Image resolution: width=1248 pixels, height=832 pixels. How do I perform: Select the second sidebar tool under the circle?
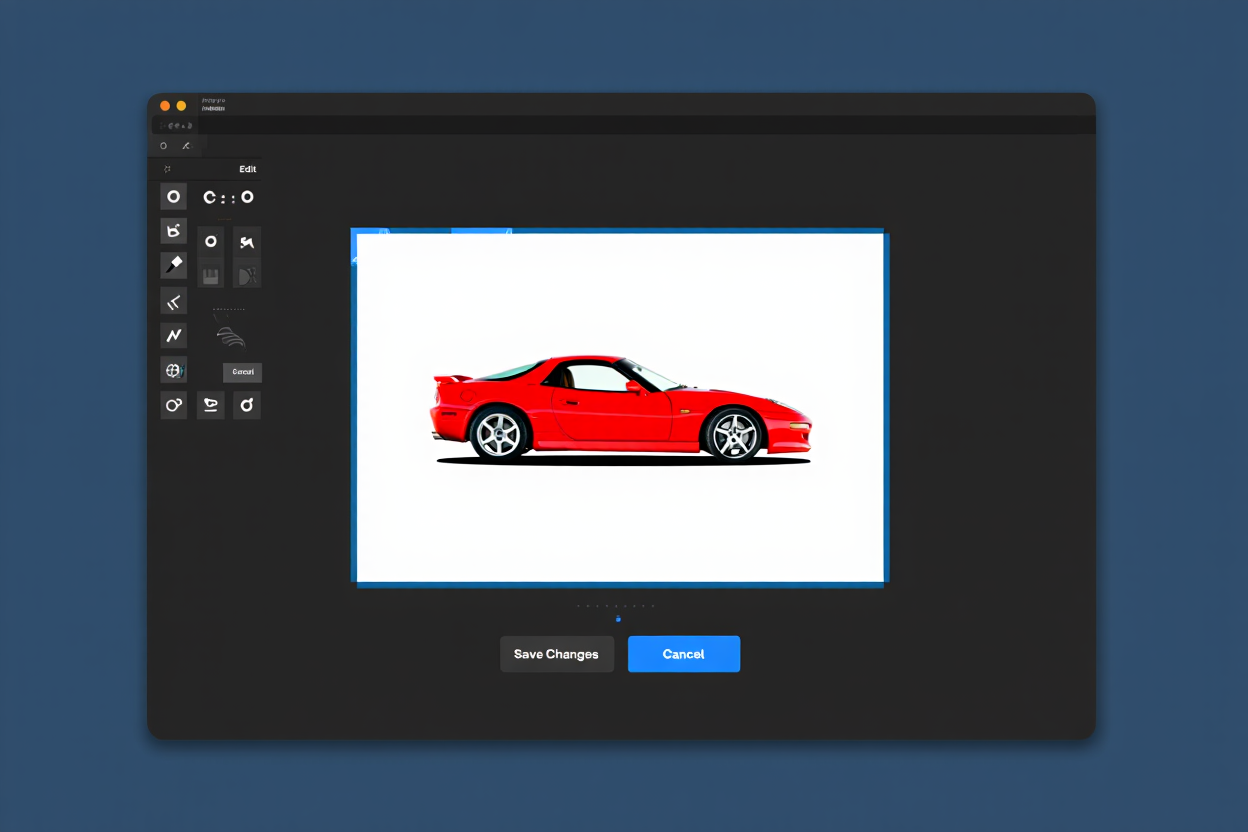tap(173, 231)
